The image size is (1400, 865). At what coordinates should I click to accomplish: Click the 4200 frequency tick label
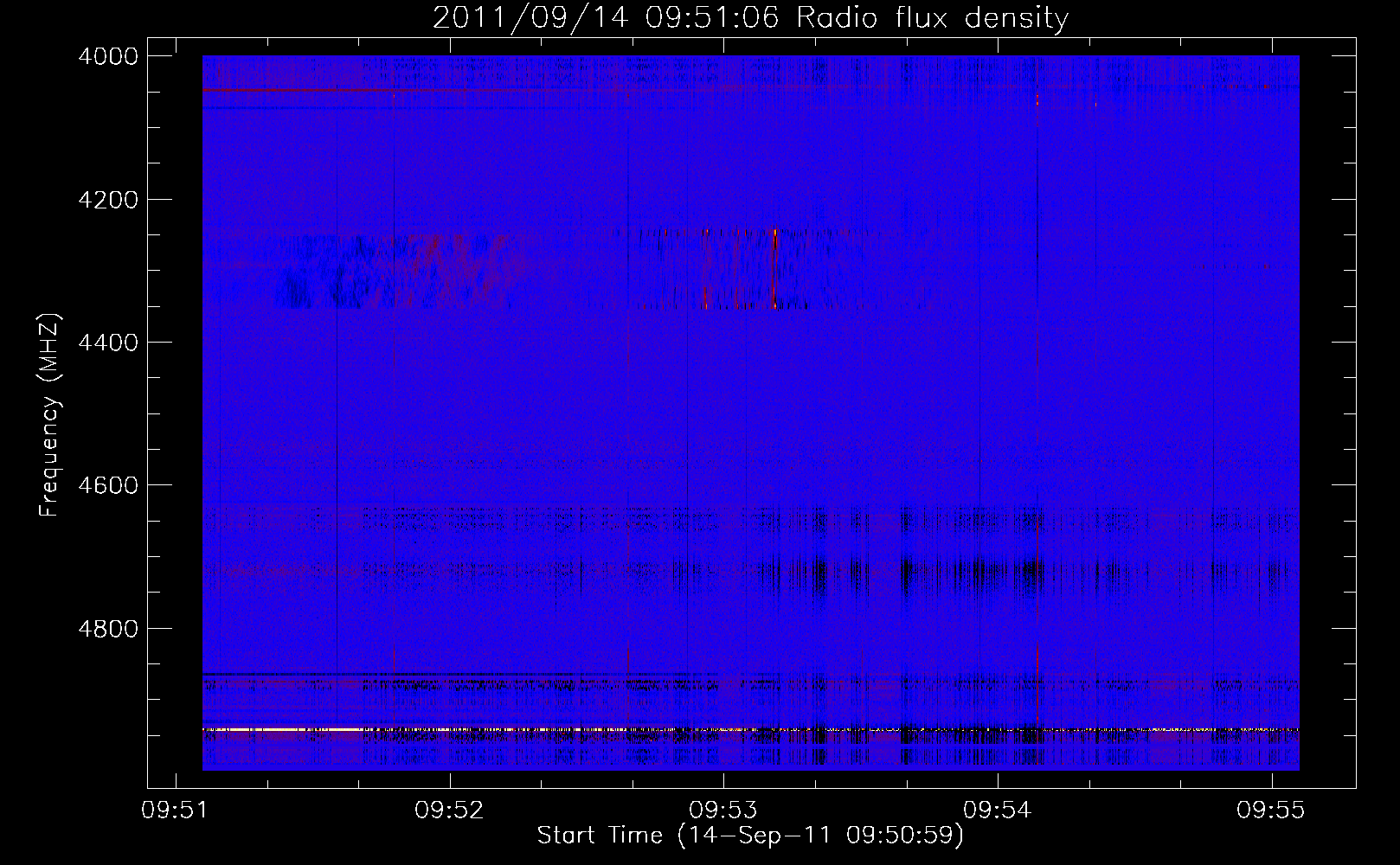point(108,199)
